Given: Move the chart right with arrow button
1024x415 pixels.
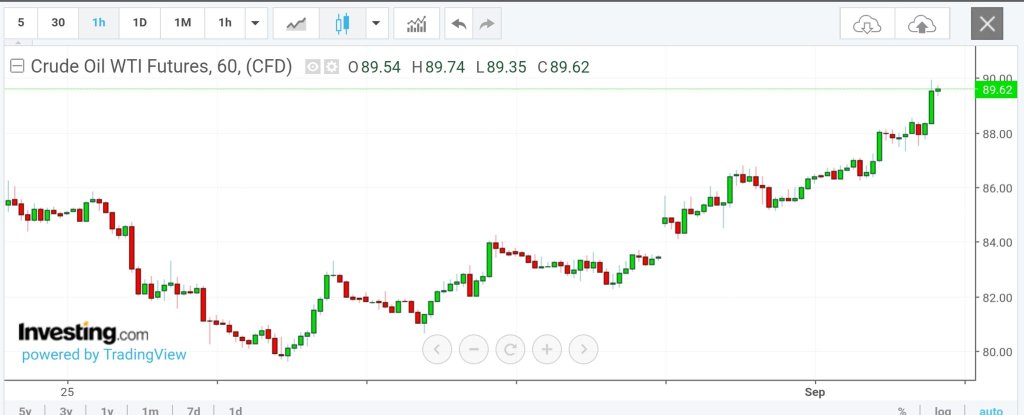Looking at the screenshot, I should (x=583, y=349).
